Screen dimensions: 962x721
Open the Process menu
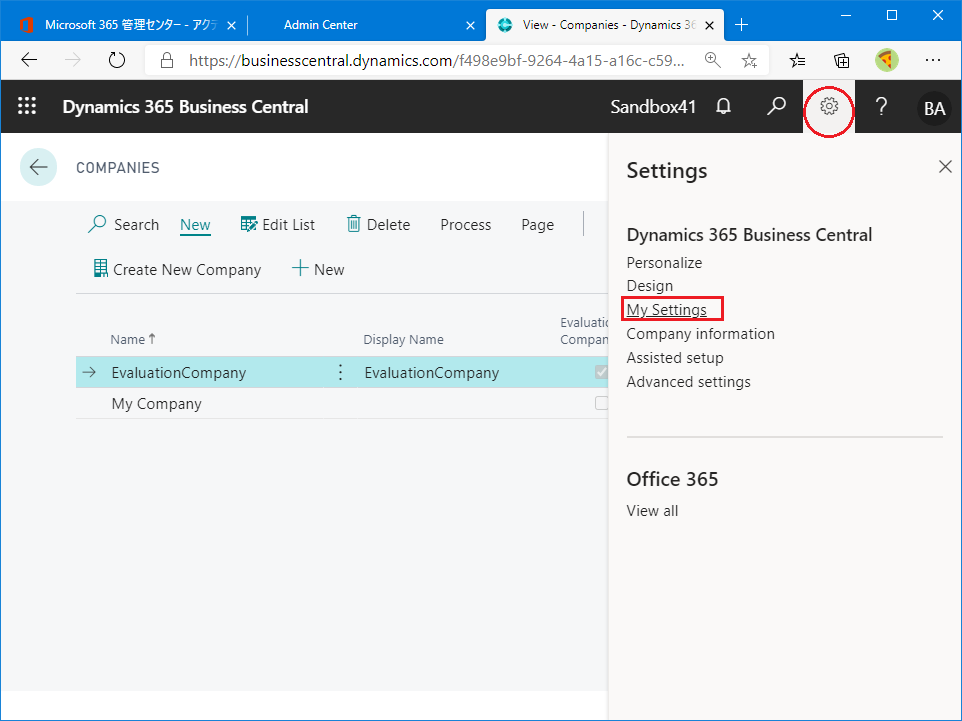tap(466, 225)
